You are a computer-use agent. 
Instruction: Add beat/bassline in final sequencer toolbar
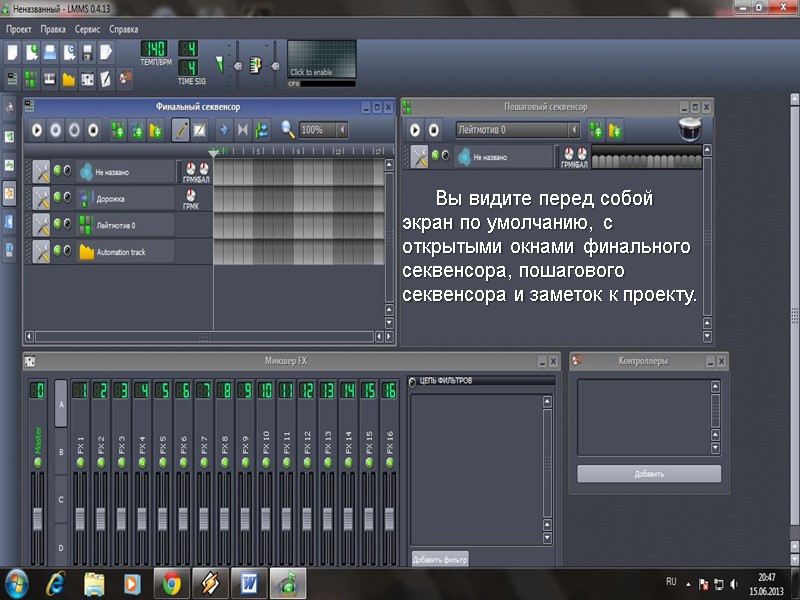[118, 130]
